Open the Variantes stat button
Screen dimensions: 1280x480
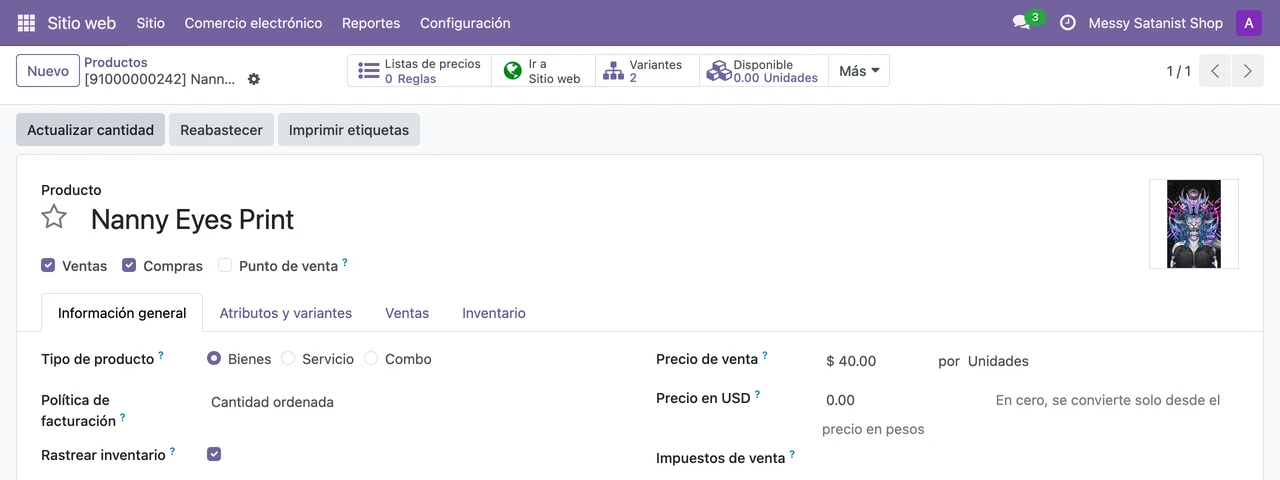coord(647,71)
